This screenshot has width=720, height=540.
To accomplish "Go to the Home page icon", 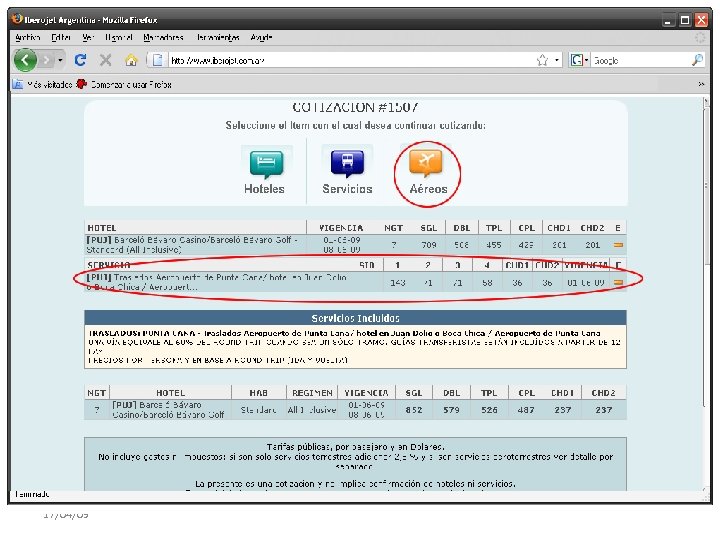I will point(131,60).
